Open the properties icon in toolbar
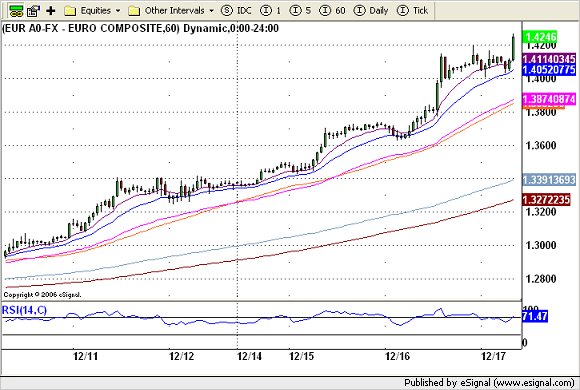The width and height of the screenshot is (580, 390). [x=33, y=11]
